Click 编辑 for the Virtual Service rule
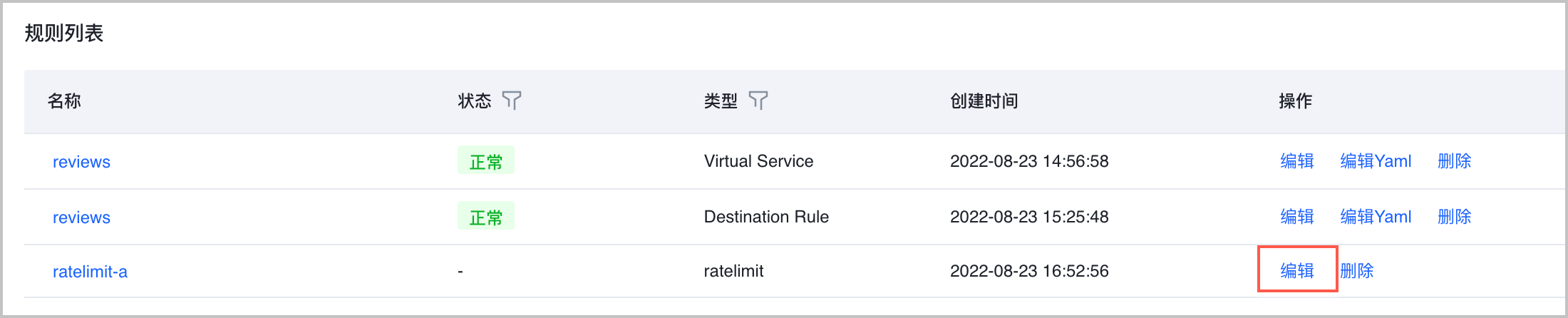Screen dimensions: 1568x318 click(1296, 161)
